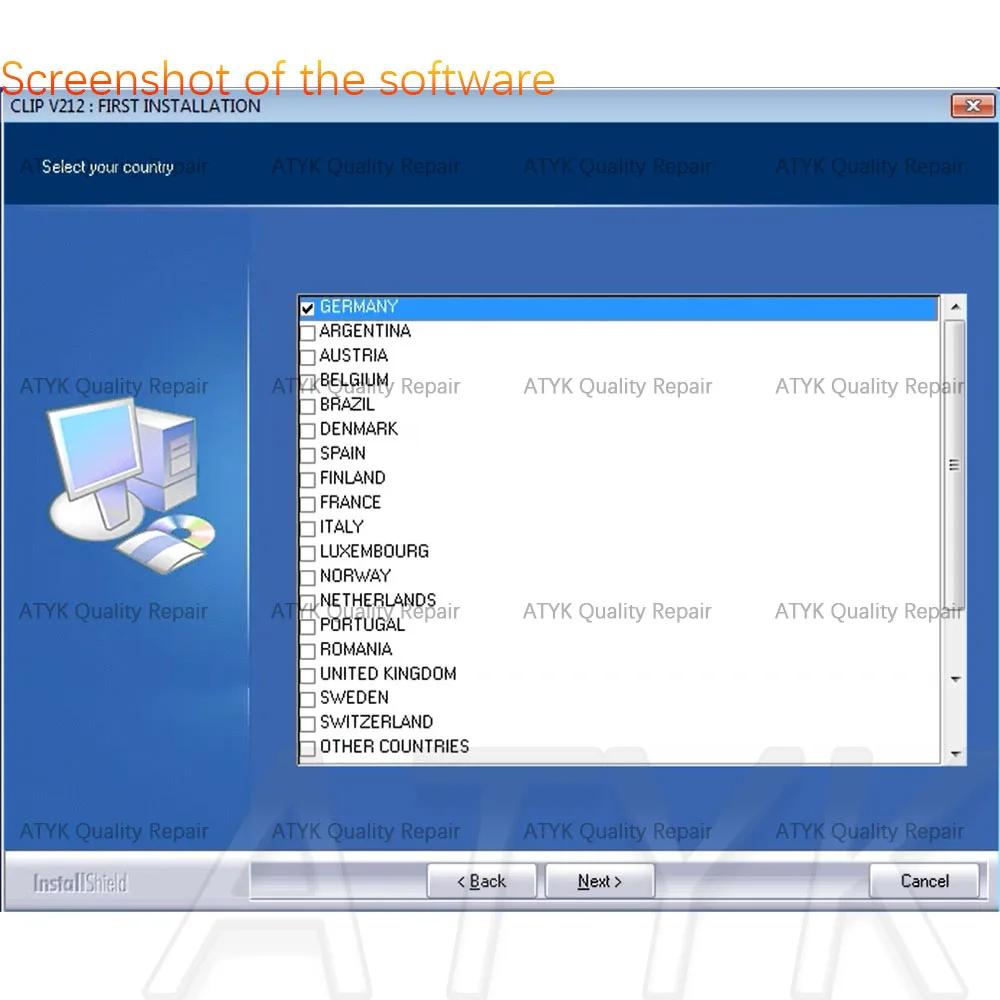Close the CLIP V212 installer window
This screenshot has height=1000, width=1000.
(x=973, y=106)
